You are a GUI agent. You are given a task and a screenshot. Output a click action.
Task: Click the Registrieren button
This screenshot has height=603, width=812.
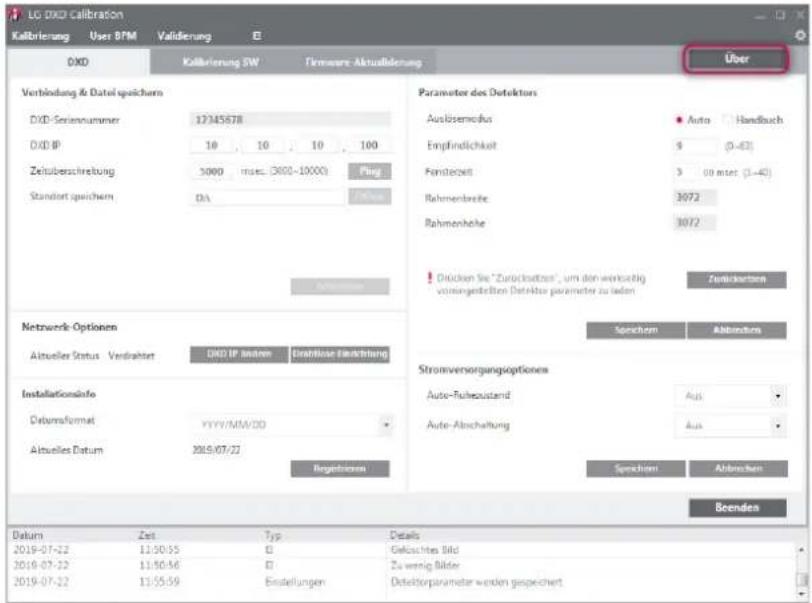(340, 468)
